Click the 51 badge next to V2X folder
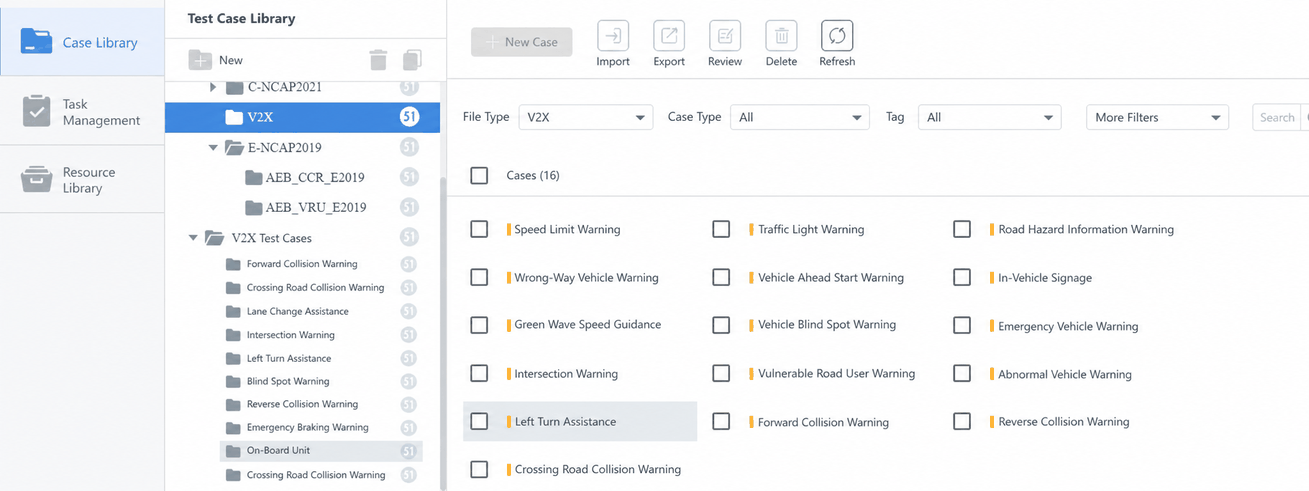 pos(409,117)
